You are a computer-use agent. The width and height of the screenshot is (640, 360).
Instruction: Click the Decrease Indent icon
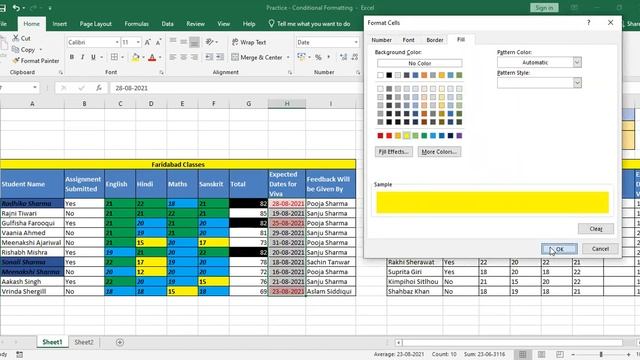tap(209, 57)
